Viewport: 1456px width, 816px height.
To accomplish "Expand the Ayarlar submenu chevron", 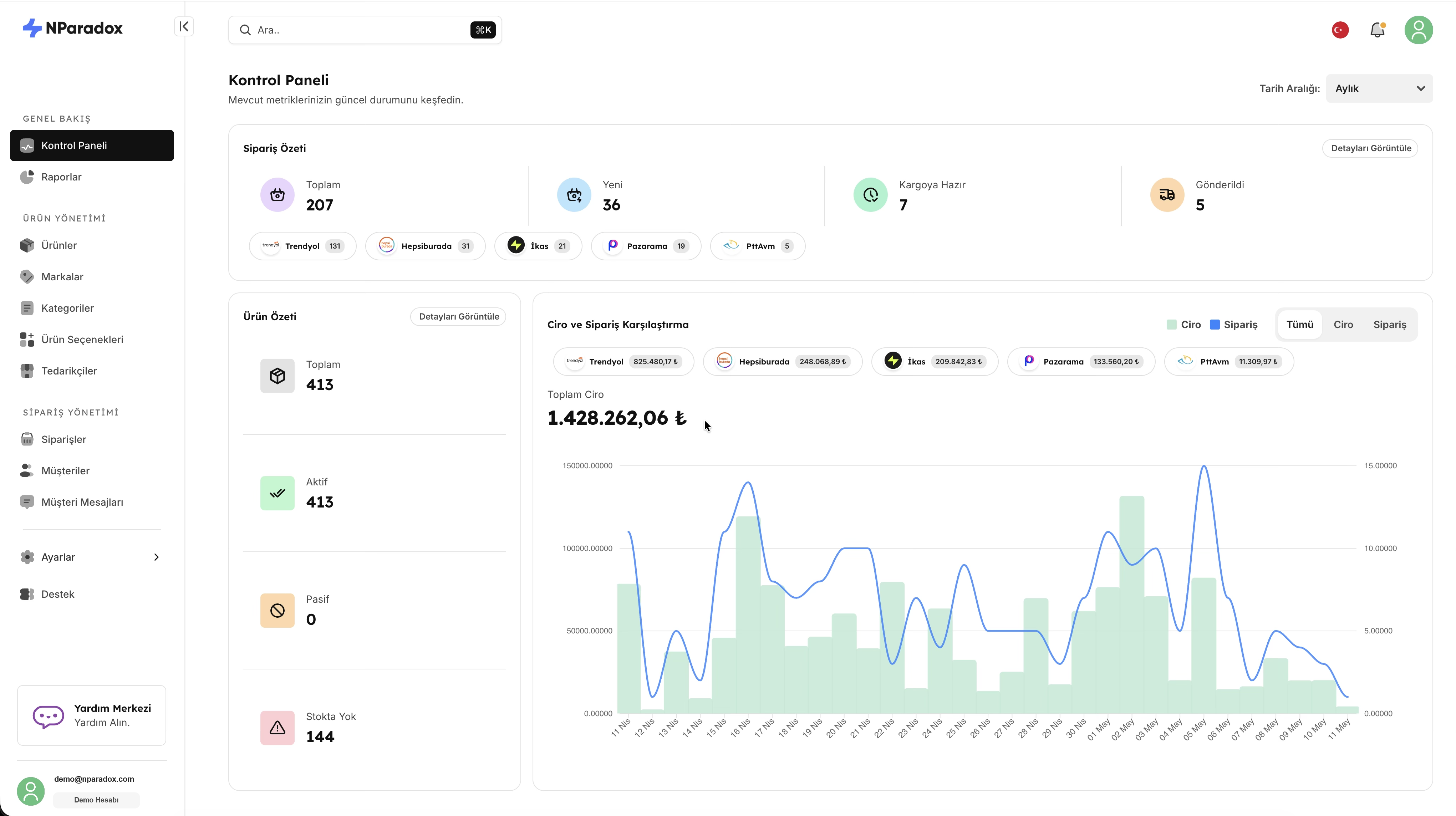I will point(157,557).
